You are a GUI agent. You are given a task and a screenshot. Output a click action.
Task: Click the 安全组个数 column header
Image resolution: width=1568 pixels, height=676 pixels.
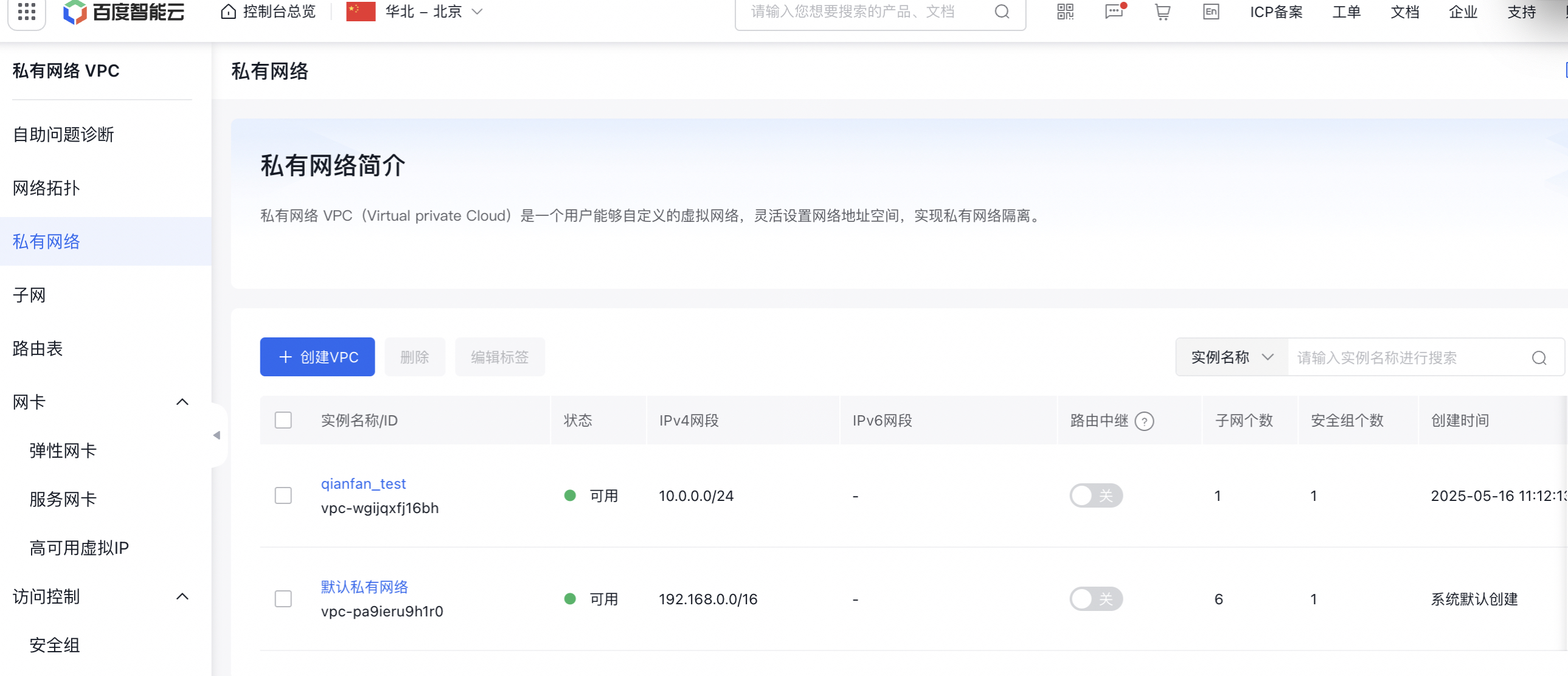click(x=1347, y=421)
